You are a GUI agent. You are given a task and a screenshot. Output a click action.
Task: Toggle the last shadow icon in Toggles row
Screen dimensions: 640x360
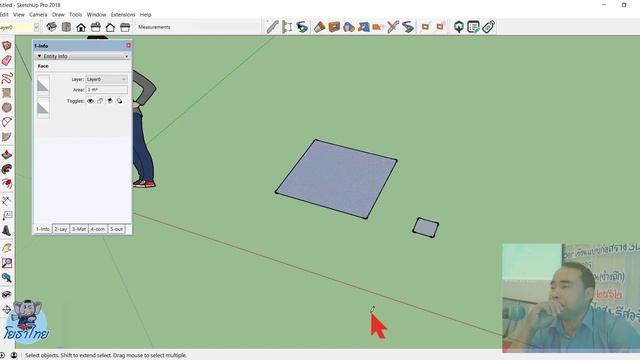point(119,101)
